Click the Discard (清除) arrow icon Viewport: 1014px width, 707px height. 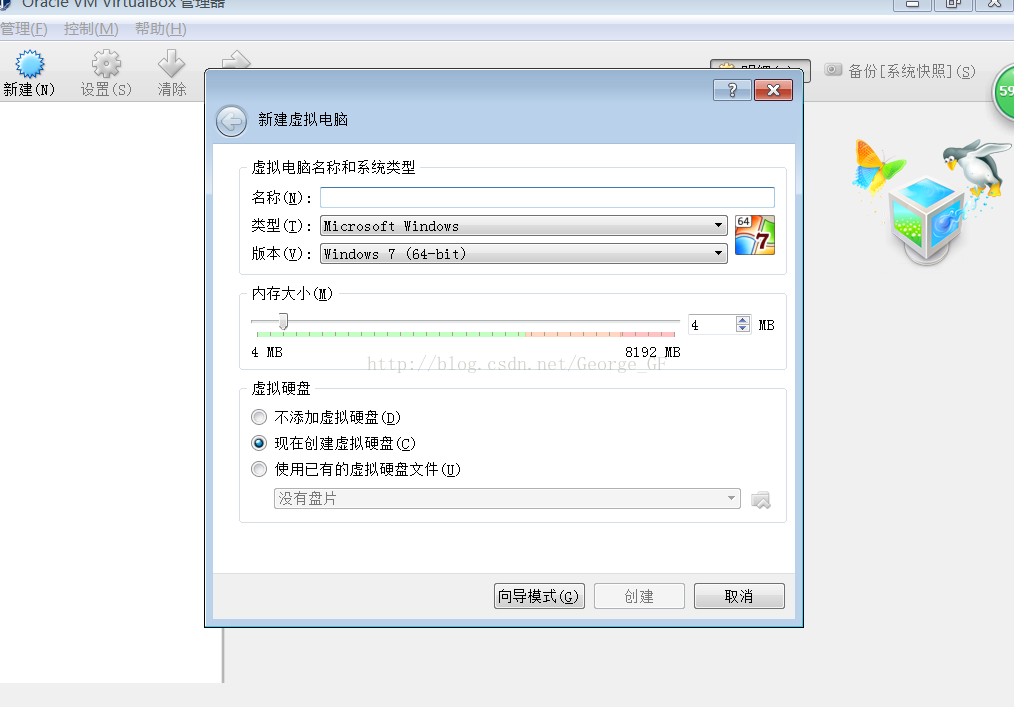[x=171, y=65]
